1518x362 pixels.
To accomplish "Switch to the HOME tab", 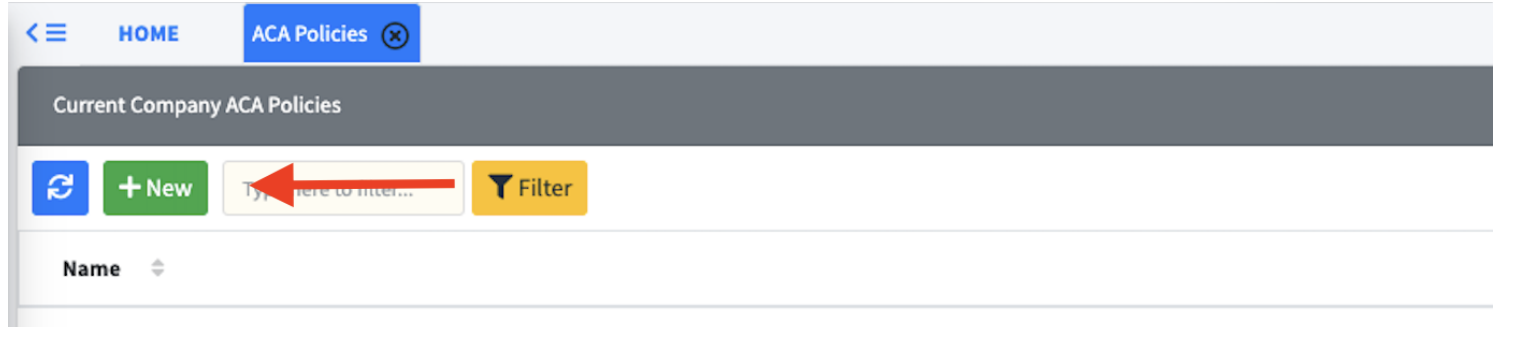I will 149,34.
